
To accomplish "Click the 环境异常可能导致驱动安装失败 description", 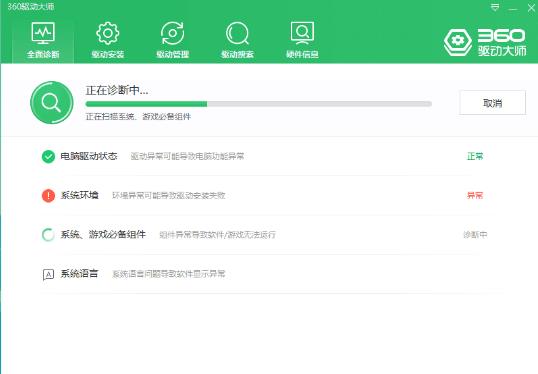I will click(168, 196).
